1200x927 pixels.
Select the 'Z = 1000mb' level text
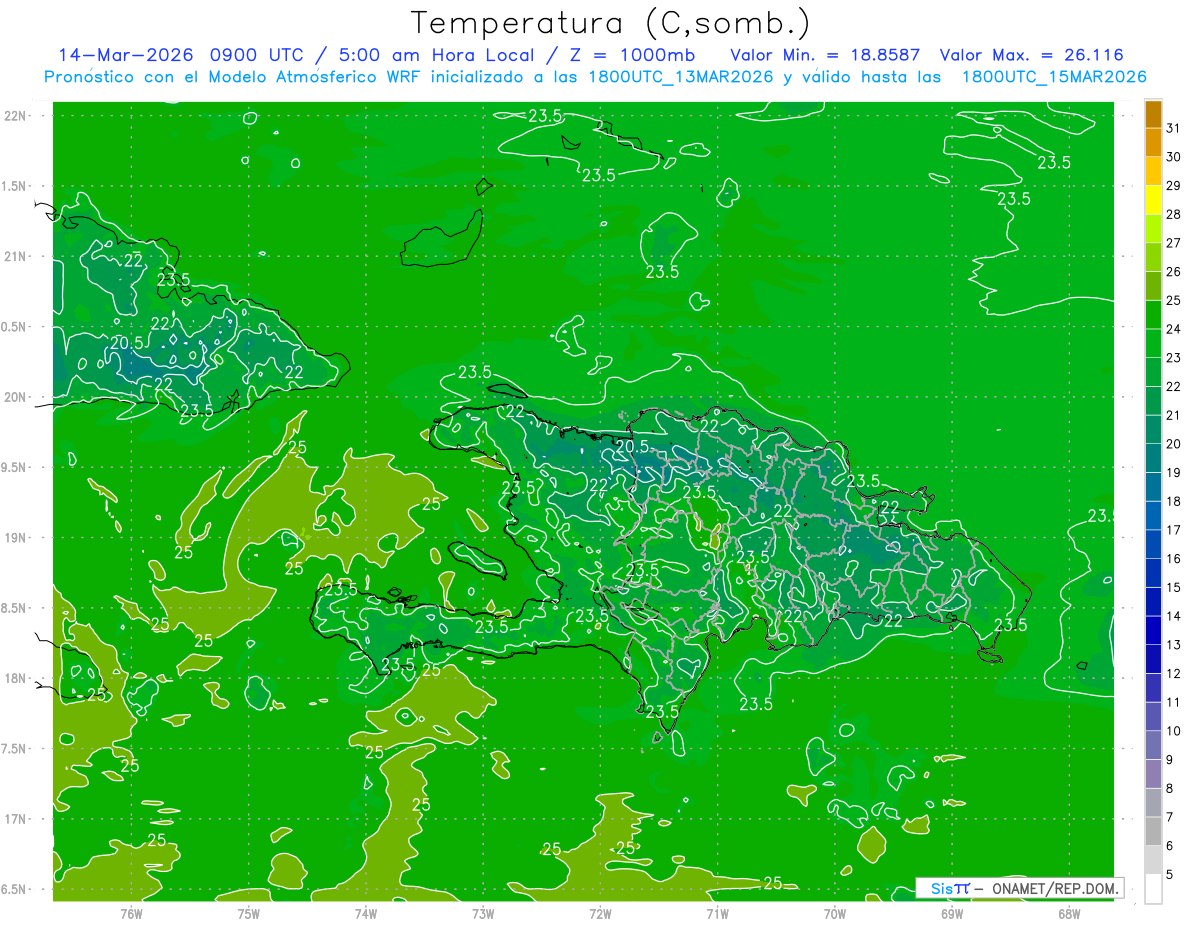click(635, 55)
